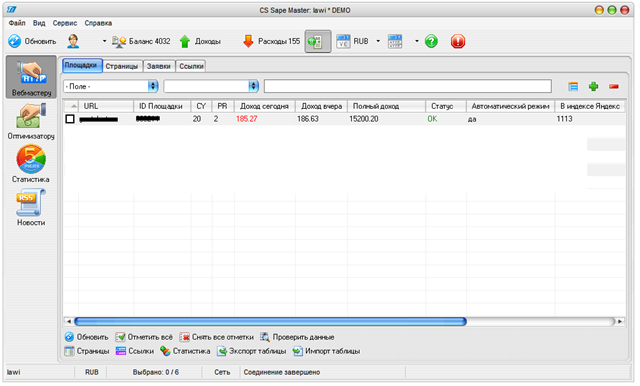Click the sort arrow corner header cell
The height and width of the screenshot is (386, 640).
pos(71,106)
